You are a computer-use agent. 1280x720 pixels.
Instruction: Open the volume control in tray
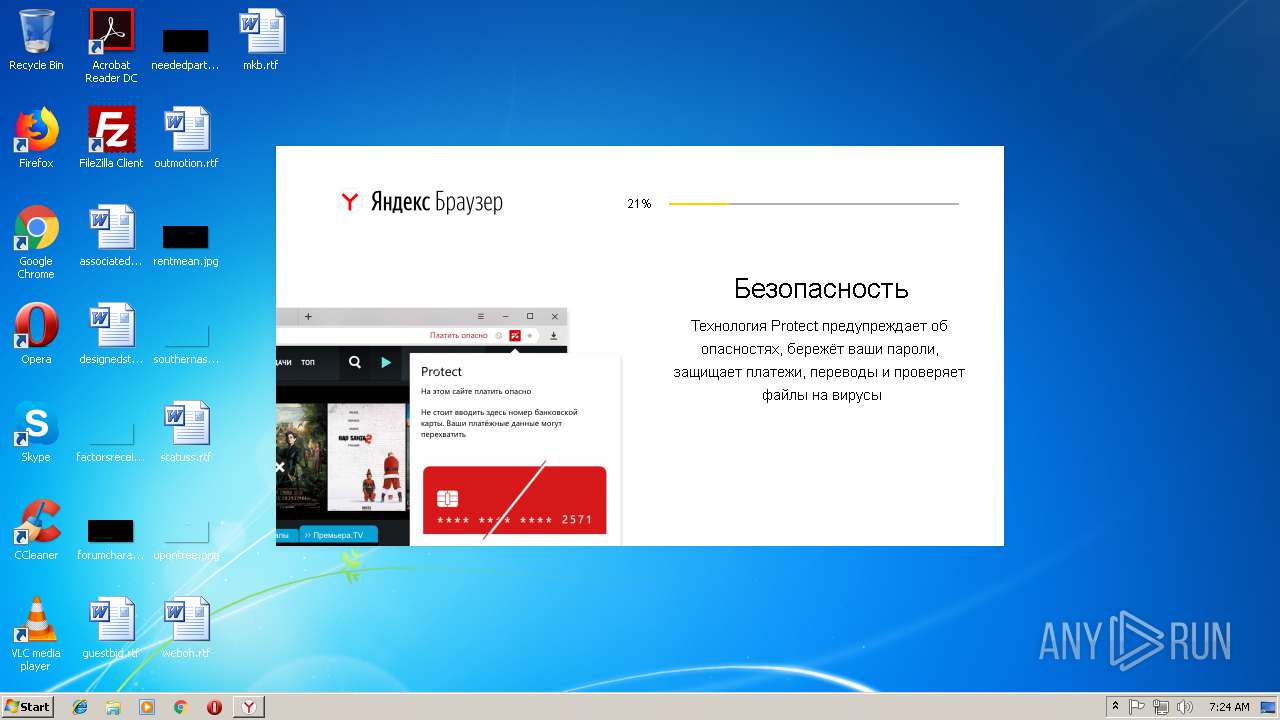point(1185,707)
